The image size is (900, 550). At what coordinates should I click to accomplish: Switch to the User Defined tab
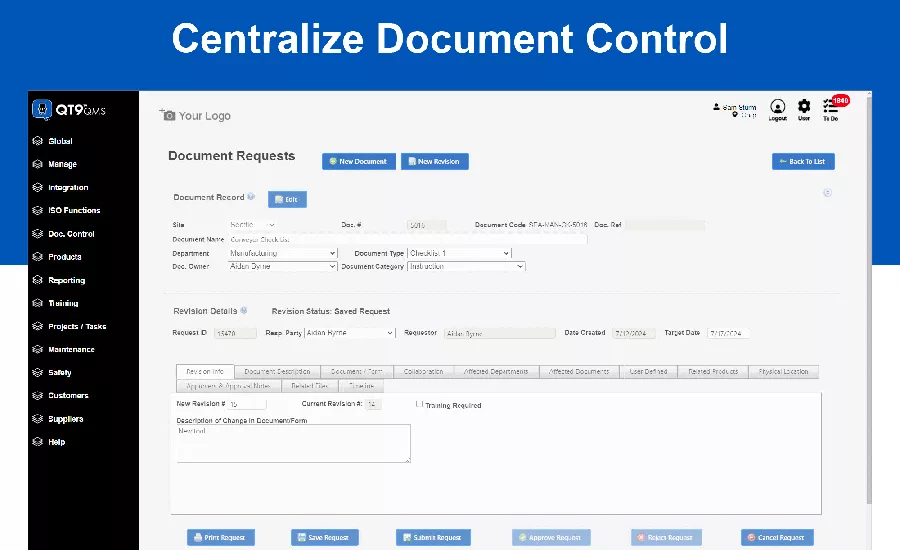(648, 372)
